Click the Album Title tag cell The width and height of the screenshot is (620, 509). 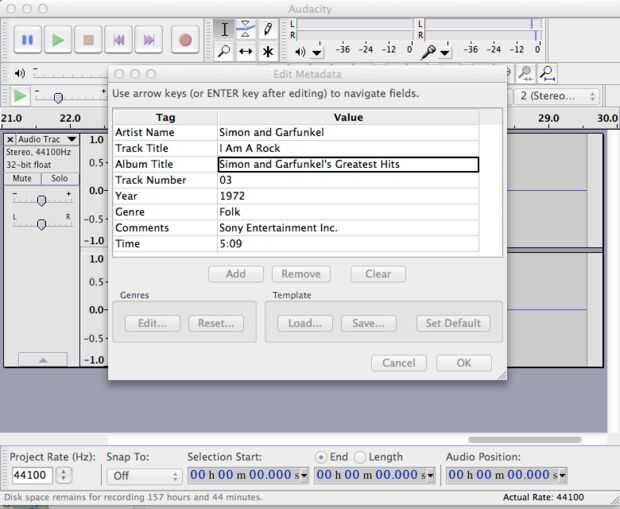pos(165,164)
